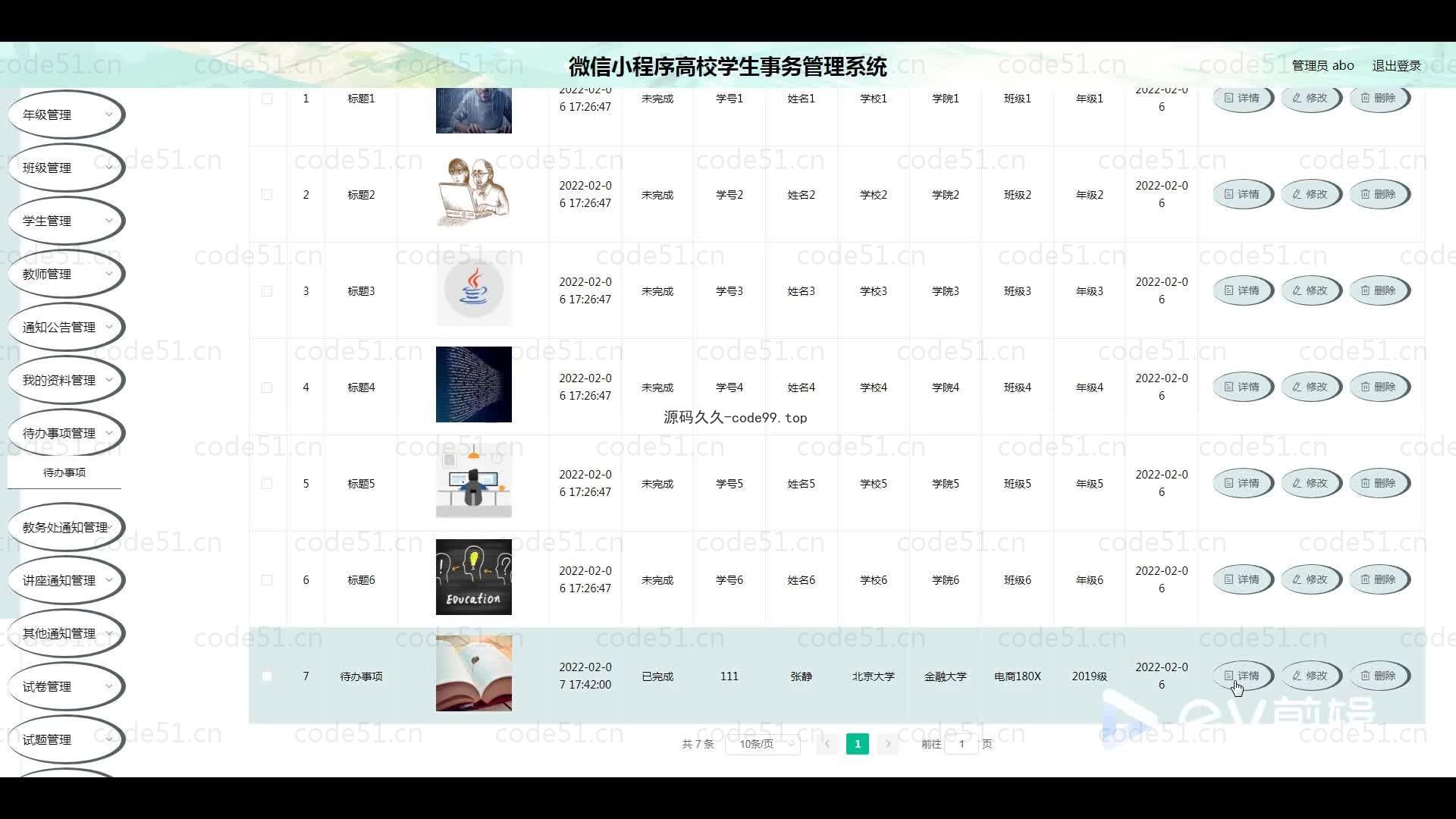Open 详情 for 标题5 row

1242,483
